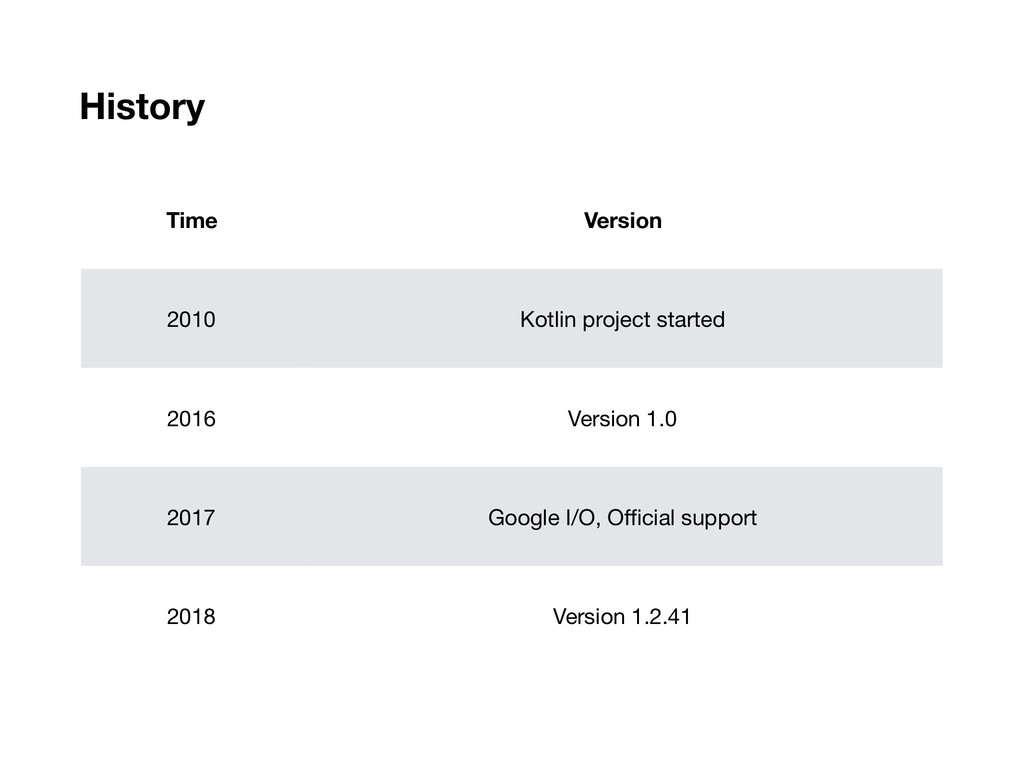This screenshot has width=1024, height=768.
Task: Select the Time column header
Action: tap(191, 221)
